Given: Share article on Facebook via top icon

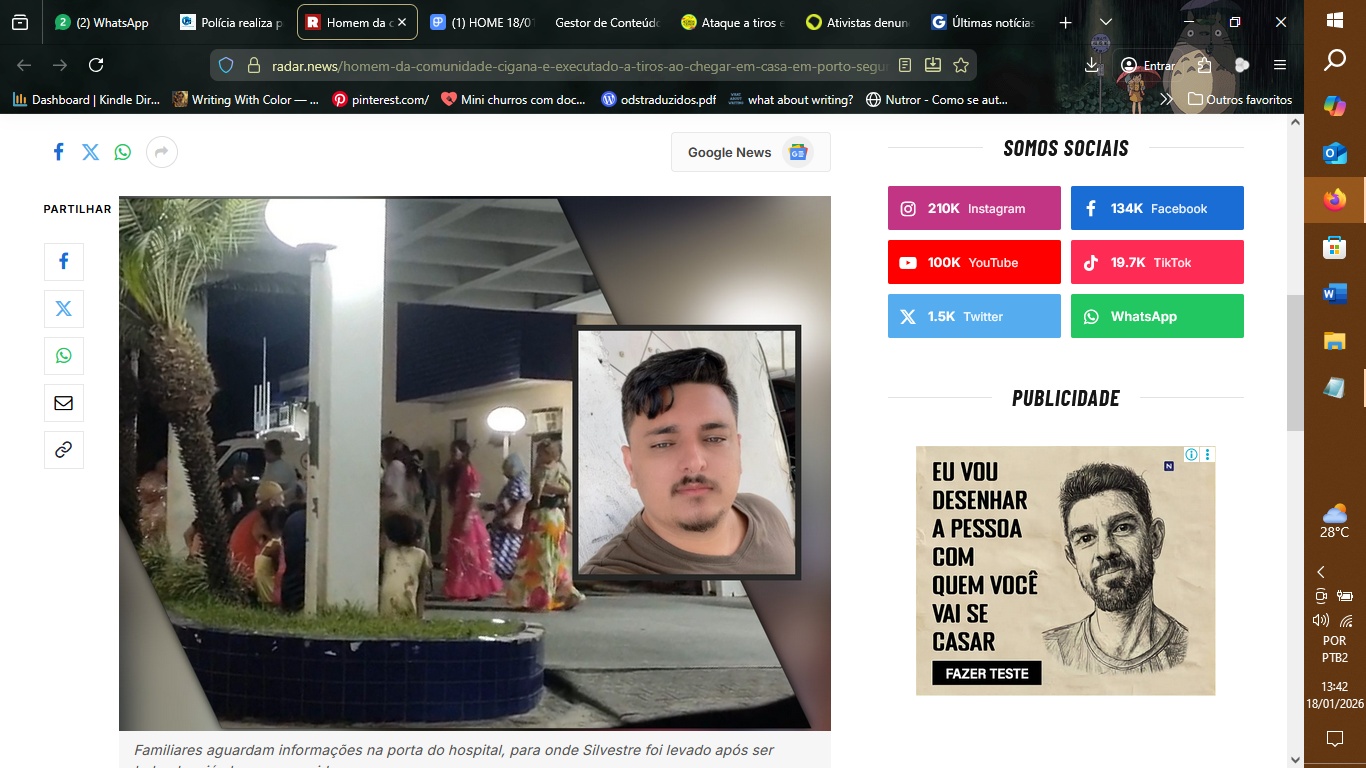Looking at the screenshot, I should [x=59, y=152].
